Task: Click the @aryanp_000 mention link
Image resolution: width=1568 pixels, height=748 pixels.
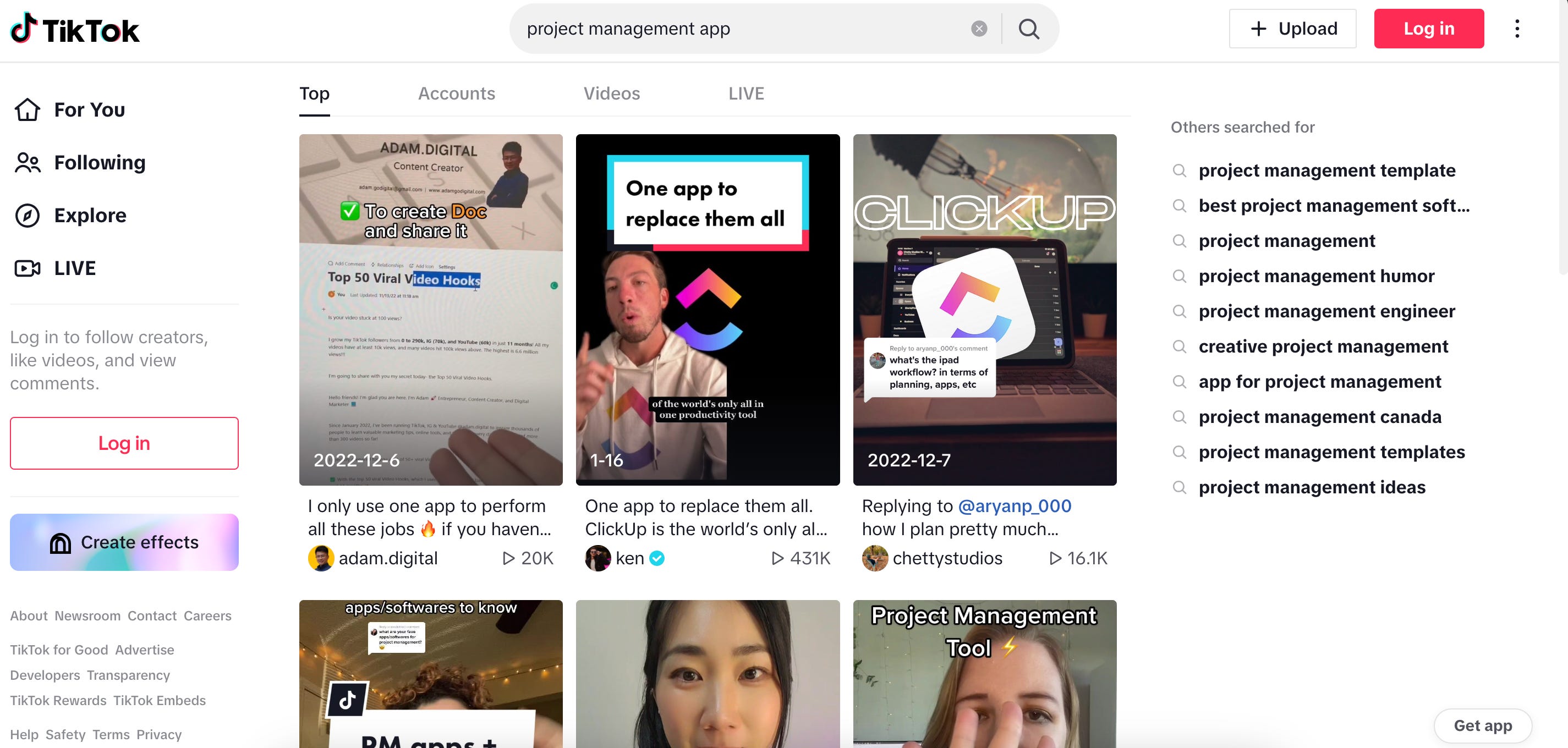Action: point(1015,507)
